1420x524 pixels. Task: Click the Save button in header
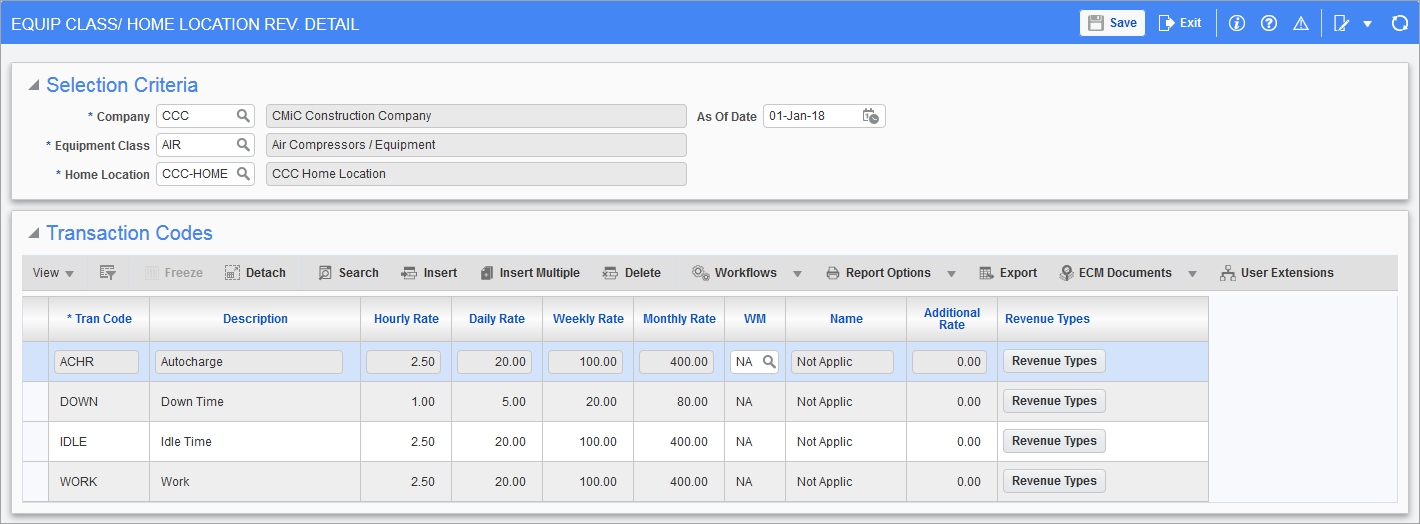pyautogui.click(x=1112, y=23)
